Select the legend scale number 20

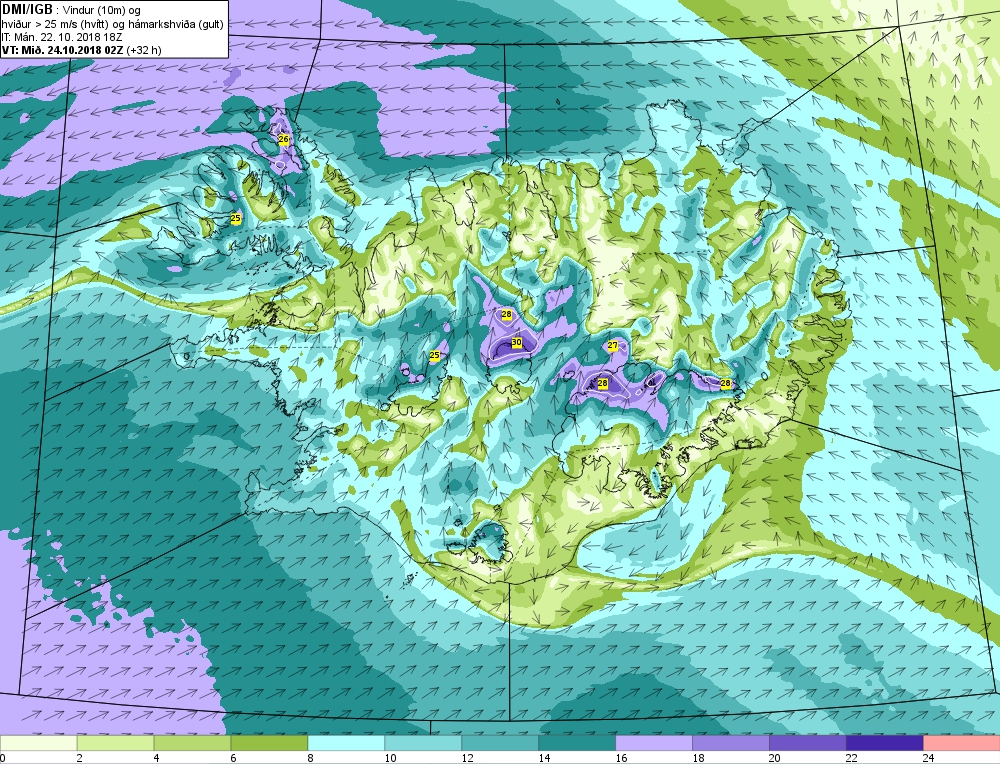coord(775,758)
